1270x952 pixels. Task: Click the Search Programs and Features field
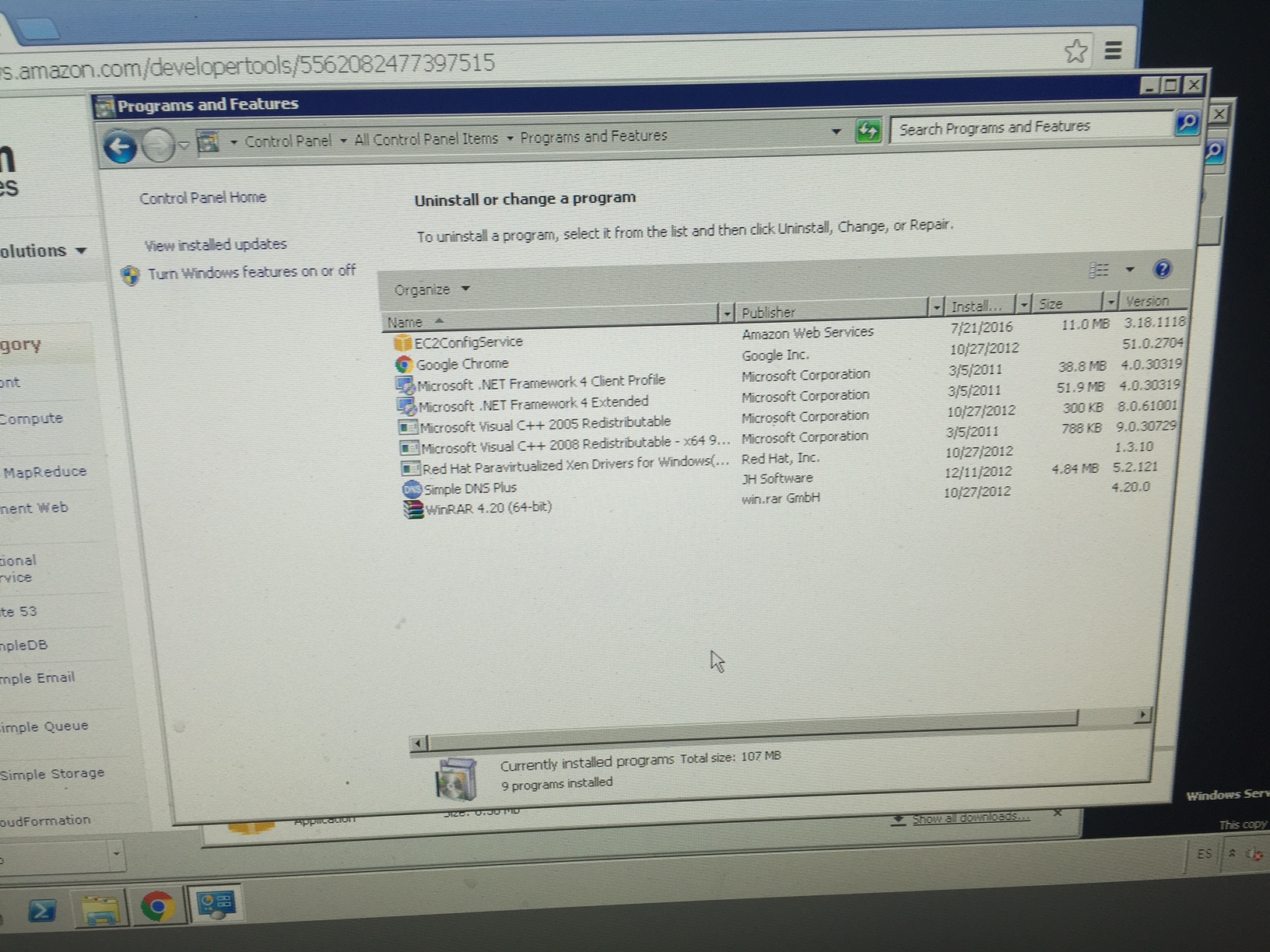click(x=1033, y=127)
